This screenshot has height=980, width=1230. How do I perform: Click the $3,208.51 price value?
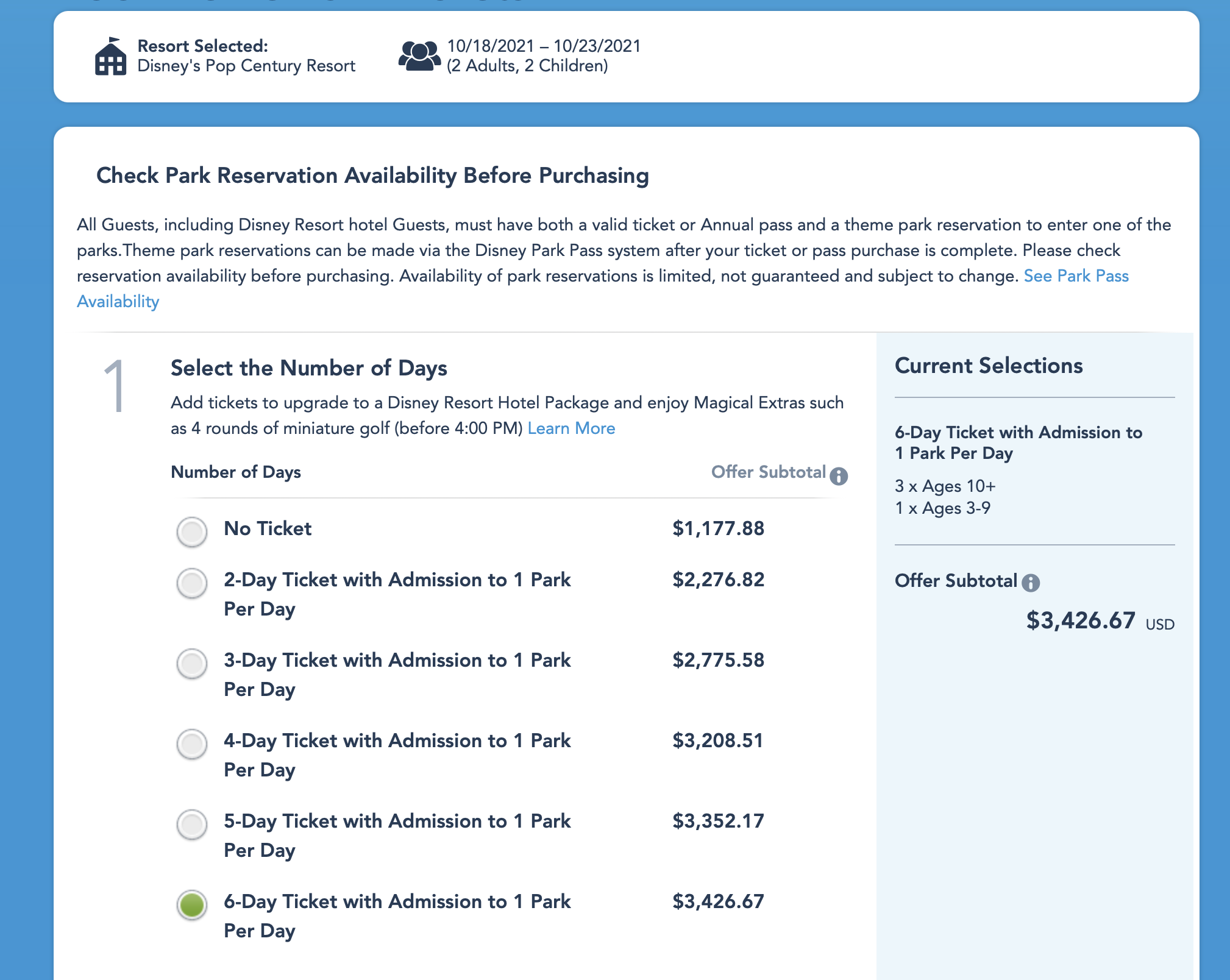[x=717, y=740]
